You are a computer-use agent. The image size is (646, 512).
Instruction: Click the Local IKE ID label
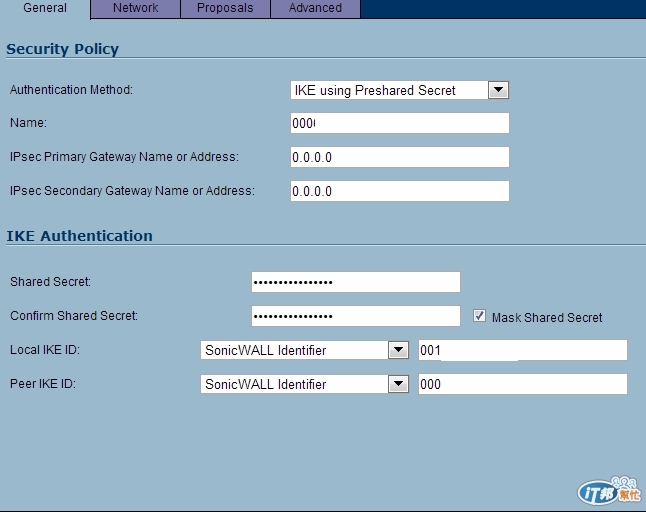point(45,350)
